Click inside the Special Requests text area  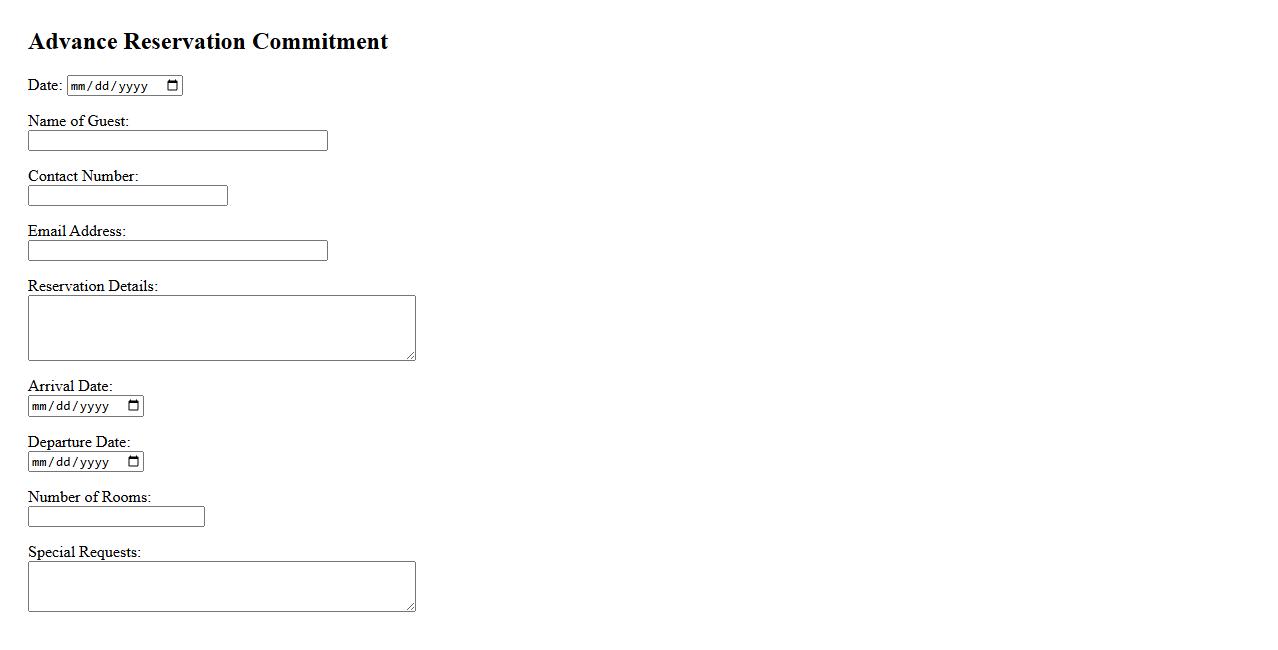pyautogui.click(x=220, y=586)
